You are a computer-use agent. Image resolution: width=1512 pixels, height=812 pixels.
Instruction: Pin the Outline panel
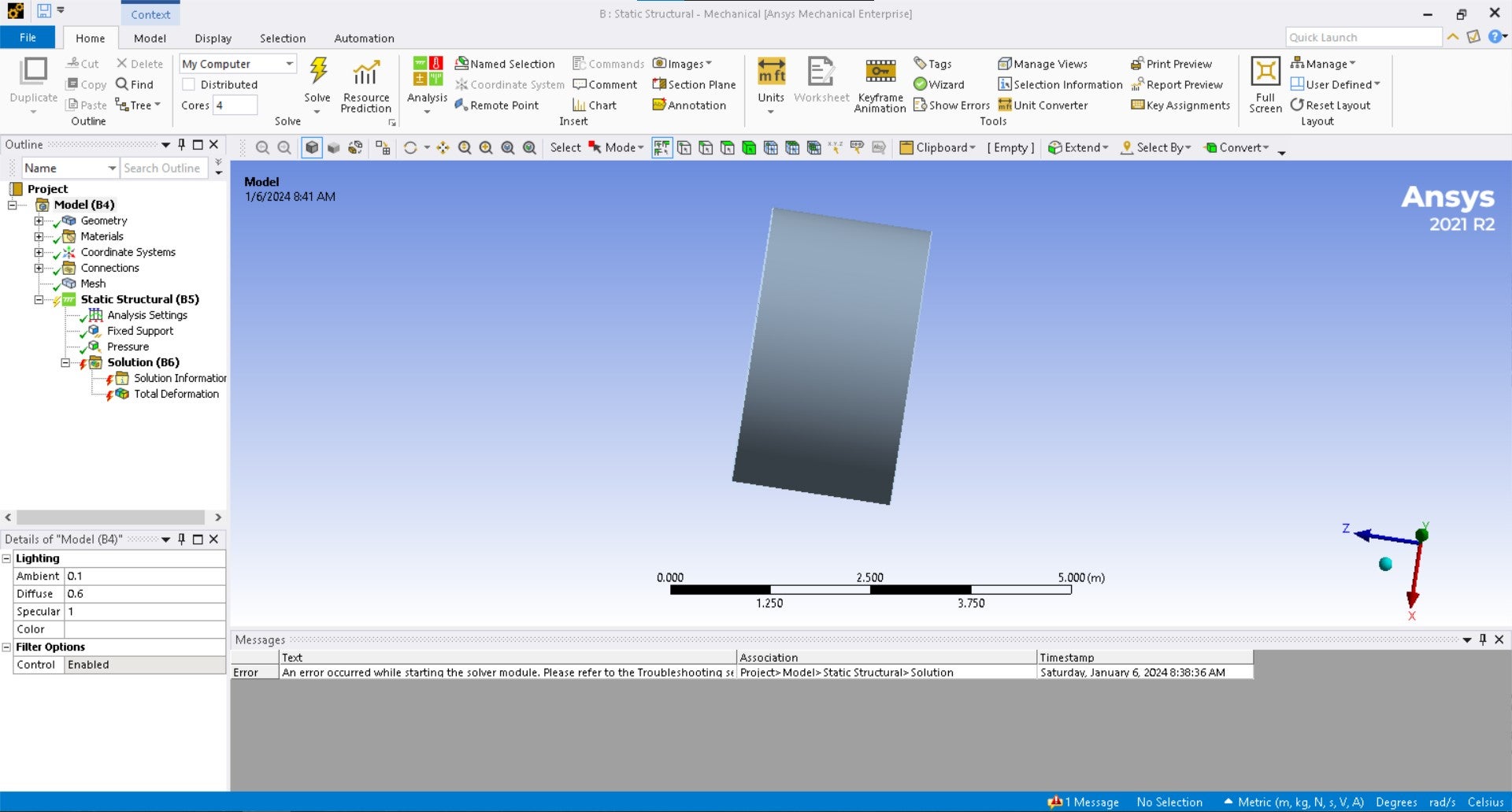[x=182, y=144]
